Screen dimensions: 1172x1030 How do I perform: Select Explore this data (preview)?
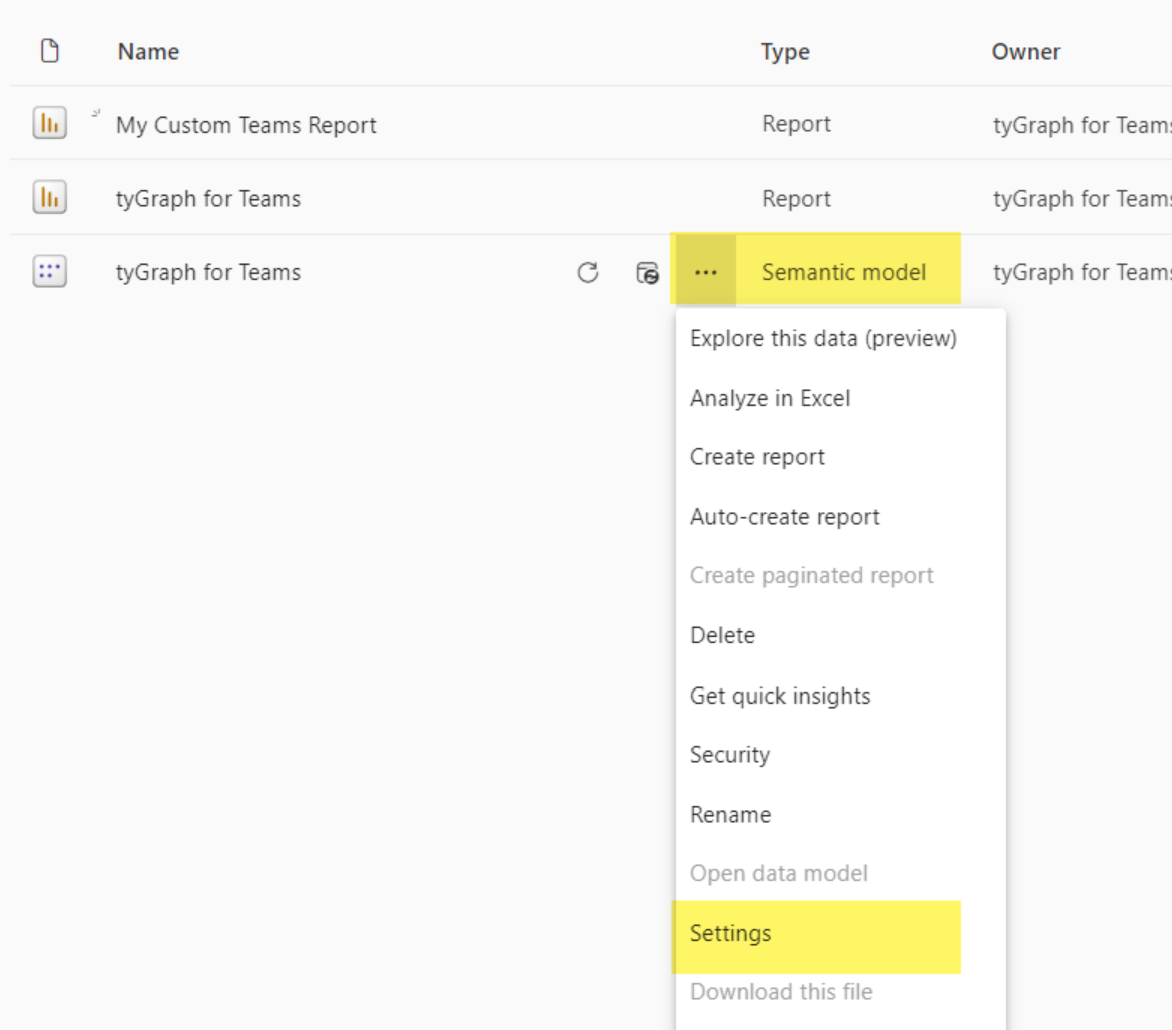coord(823,339)
